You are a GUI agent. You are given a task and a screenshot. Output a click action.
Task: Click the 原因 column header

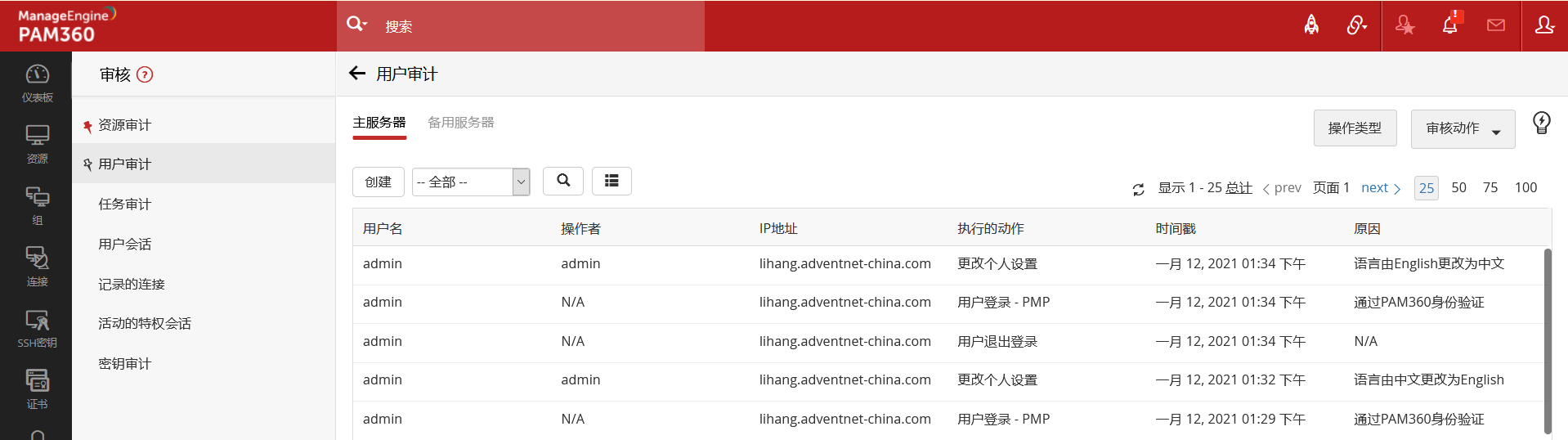pyautogui.click(x=1367, y=229)
